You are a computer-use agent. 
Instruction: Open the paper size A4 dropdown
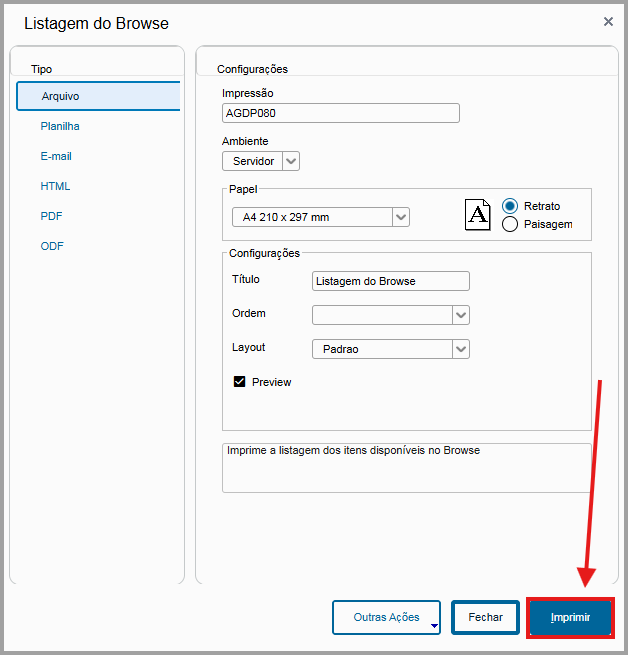(x=400, y=217)
